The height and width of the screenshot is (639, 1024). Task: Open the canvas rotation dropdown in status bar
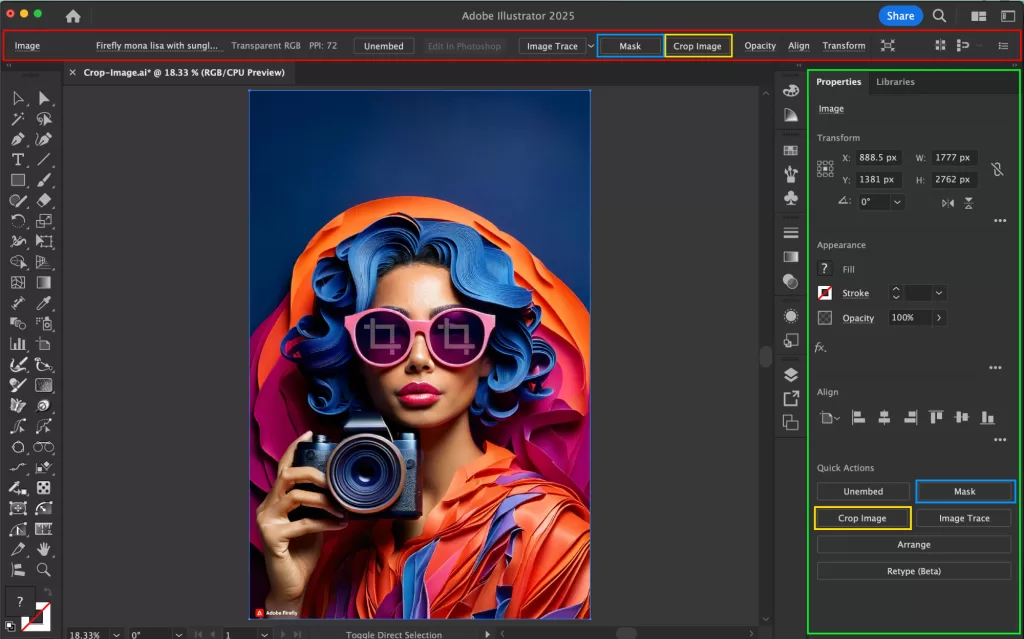pyautogui.click(x=178, y=634)
